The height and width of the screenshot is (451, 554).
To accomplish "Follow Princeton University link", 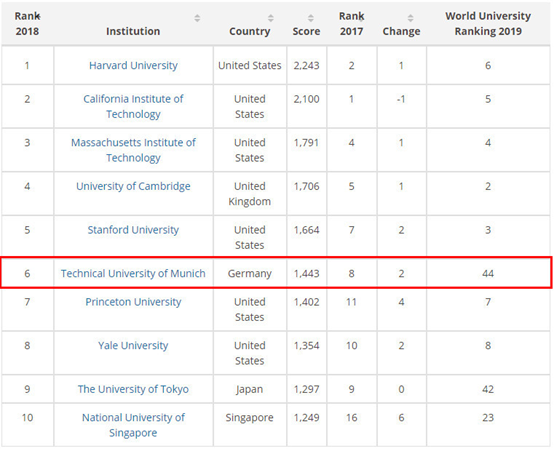I will pos(133,302).
